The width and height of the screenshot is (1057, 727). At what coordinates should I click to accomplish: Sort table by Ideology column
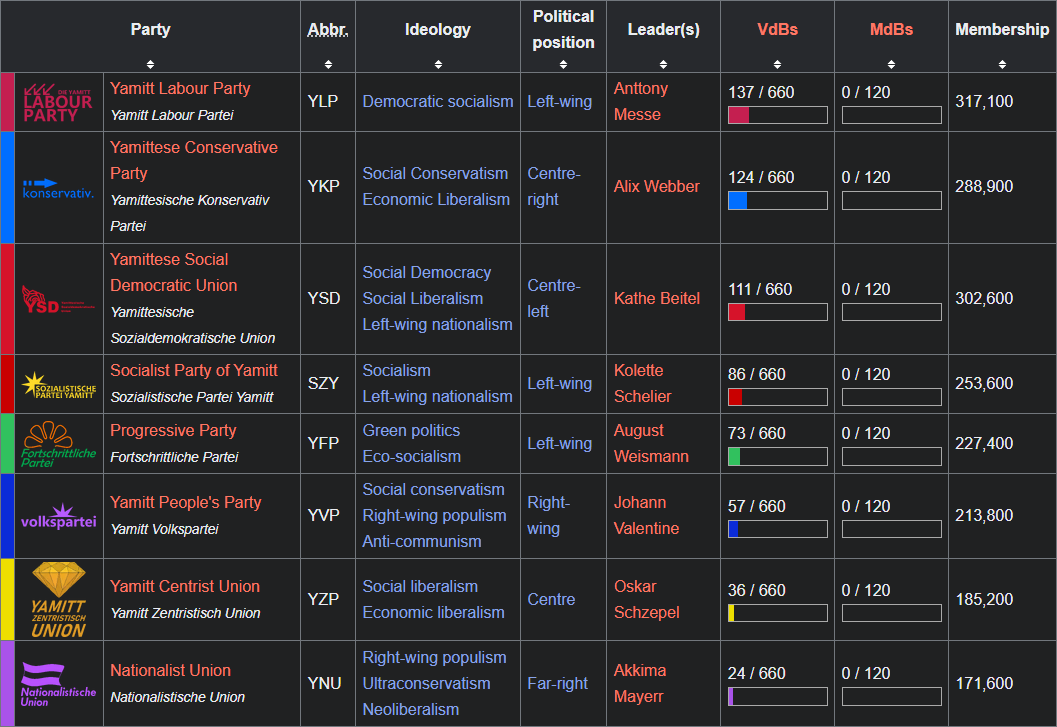438,64
